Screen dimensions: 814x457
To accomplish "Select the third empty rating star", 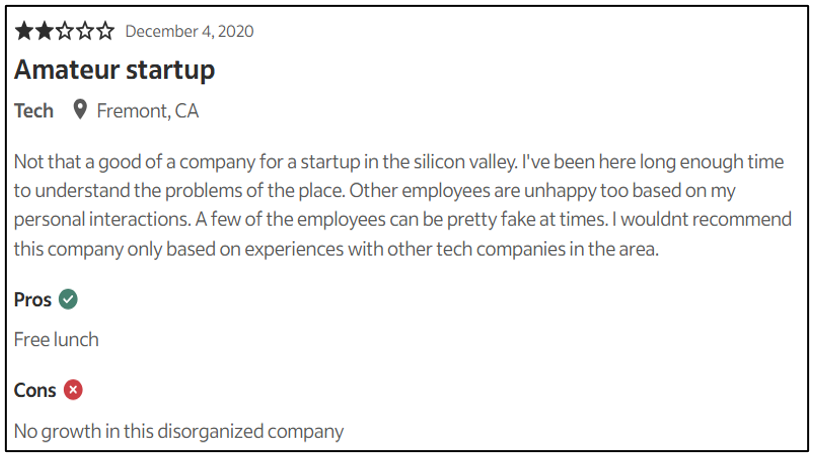I will (x=64, y=31).
